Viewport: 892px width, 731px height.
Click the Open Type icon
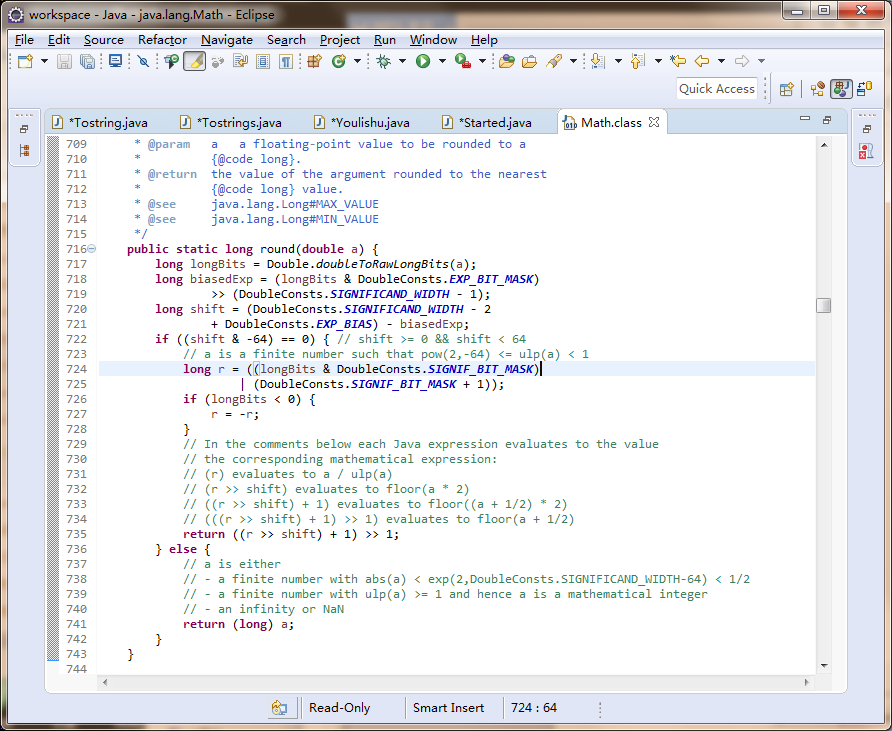pyautogui.click(x=171, y=61)
